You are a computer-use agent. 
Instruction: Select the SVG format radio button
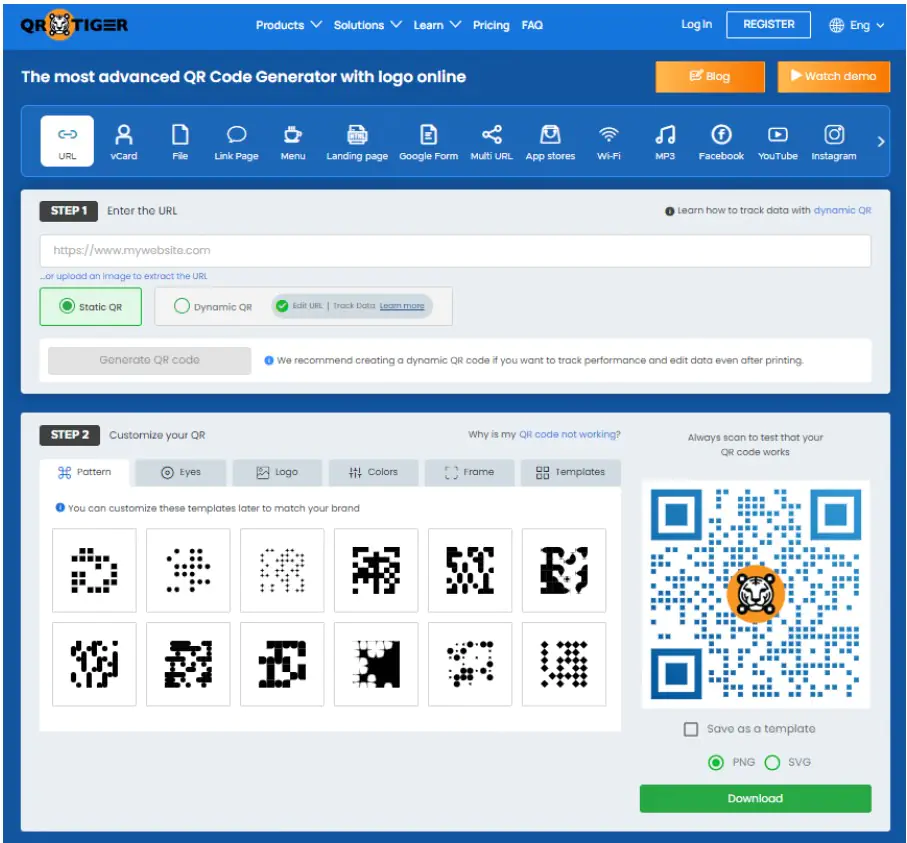coord(772,763)
